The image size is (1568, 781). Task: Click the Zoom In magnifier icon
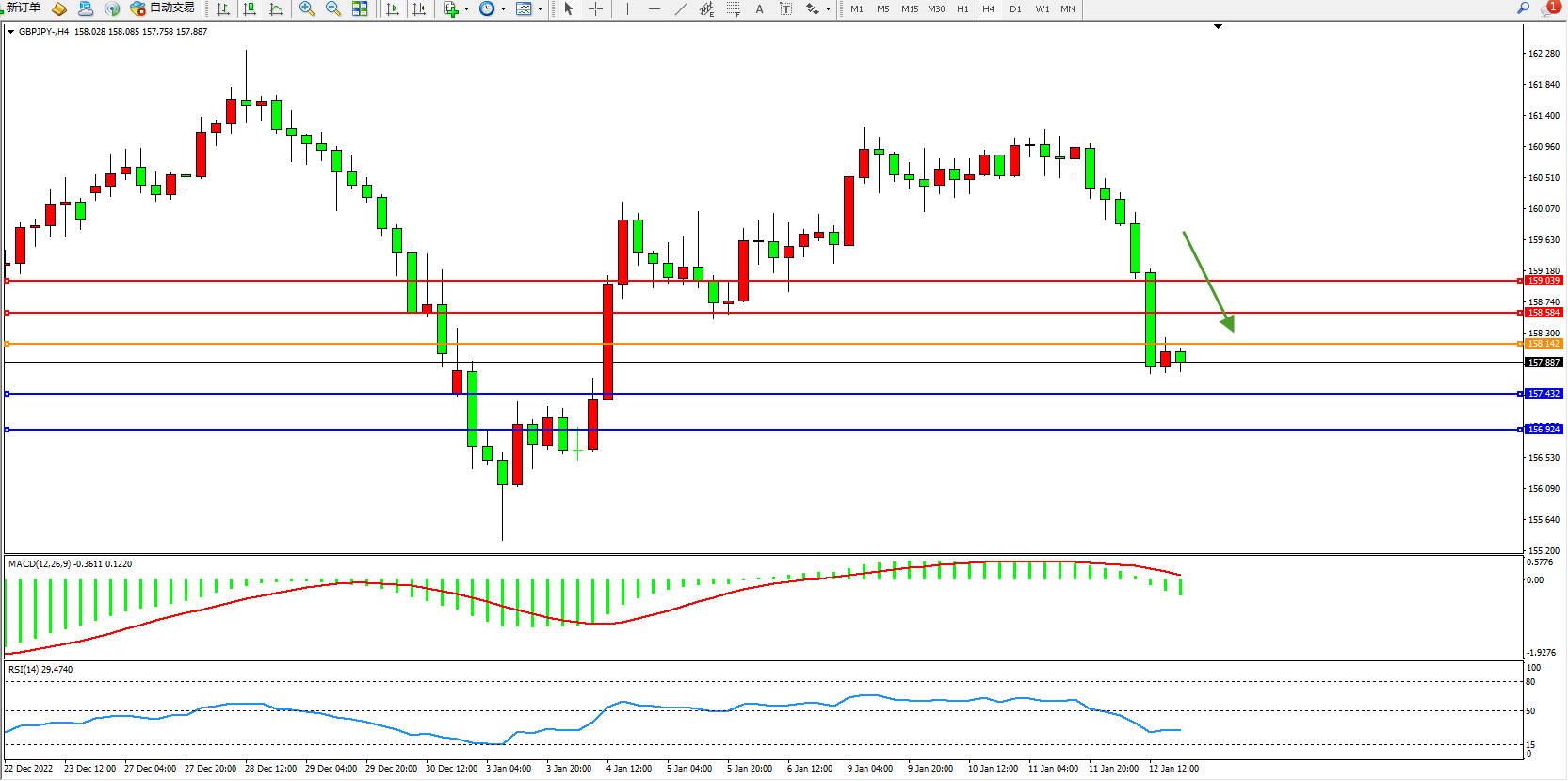(x=307, y=8)
